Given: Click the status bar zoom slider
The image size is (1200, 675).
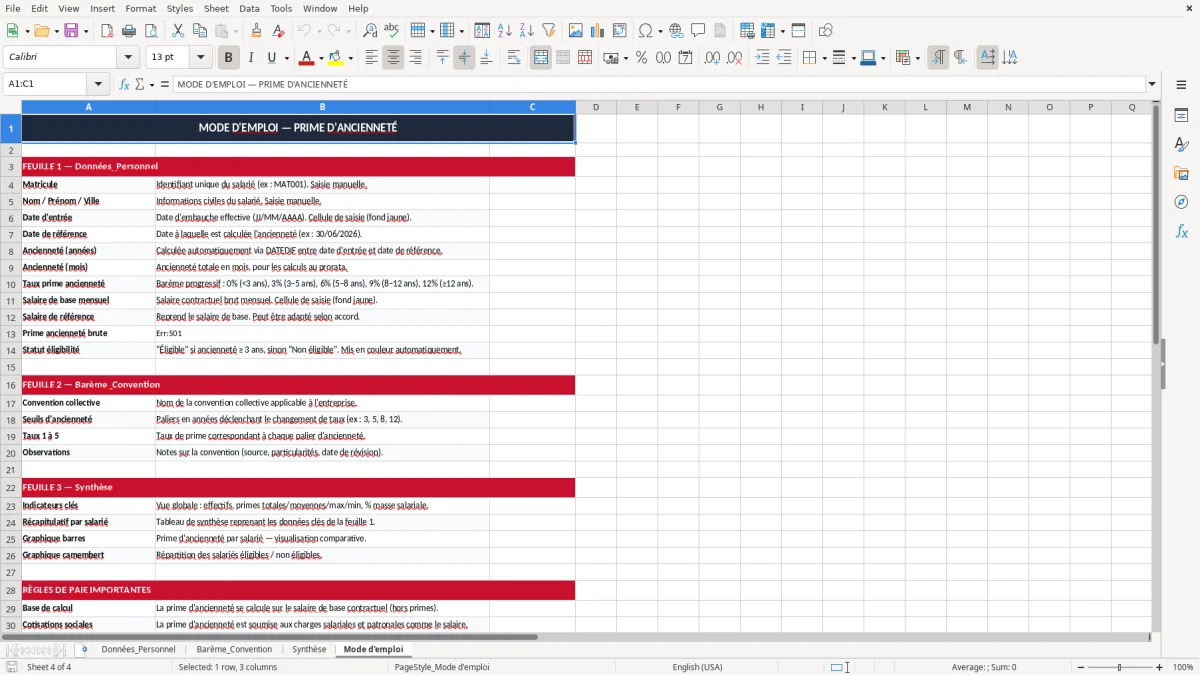Looking at the screenshot, I should pyautogui.click(x=1119, y=667).
